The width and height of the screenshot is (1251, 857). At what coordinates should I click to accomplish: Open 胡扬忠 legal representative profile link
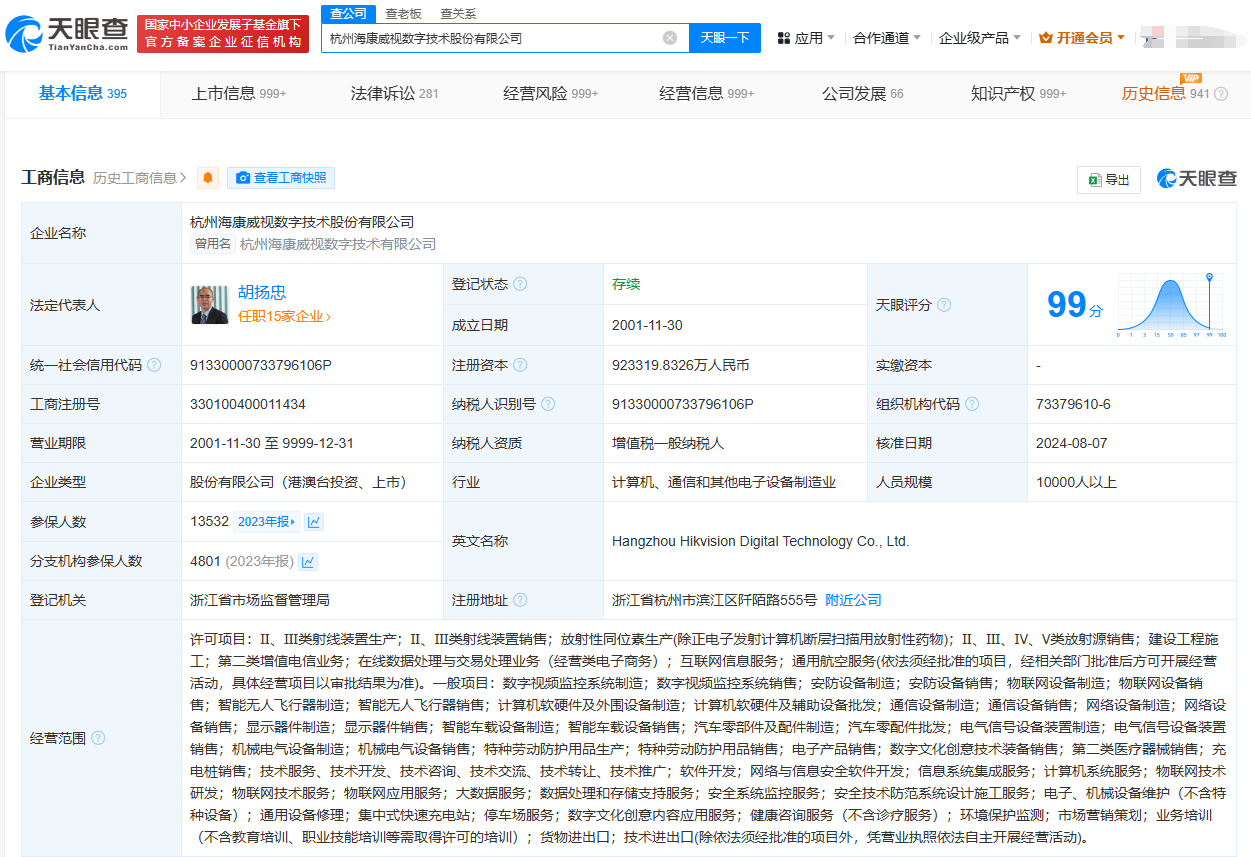point(262,292)
